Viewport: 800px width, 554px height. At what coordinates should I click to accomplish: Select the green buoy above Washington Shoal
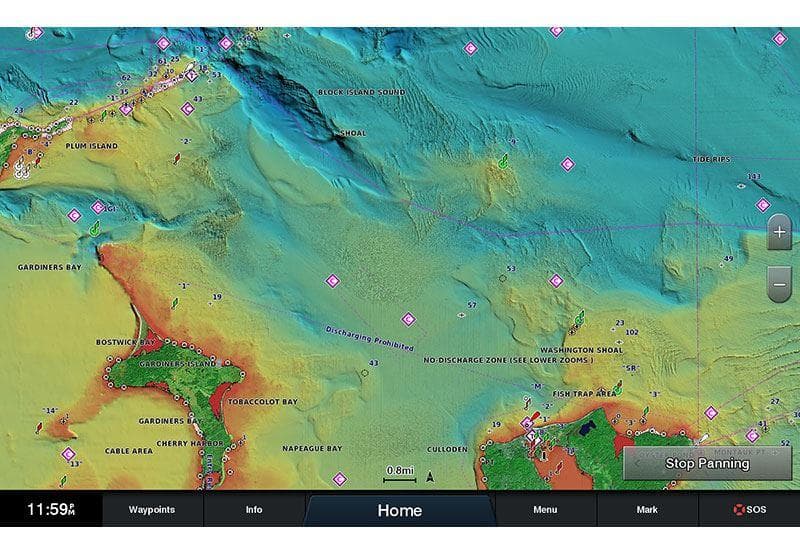tap(579, 319)
